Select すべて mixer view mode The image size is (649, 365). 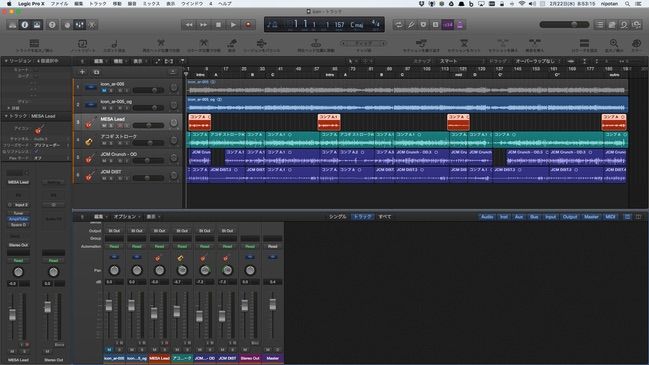coord(385,217)
